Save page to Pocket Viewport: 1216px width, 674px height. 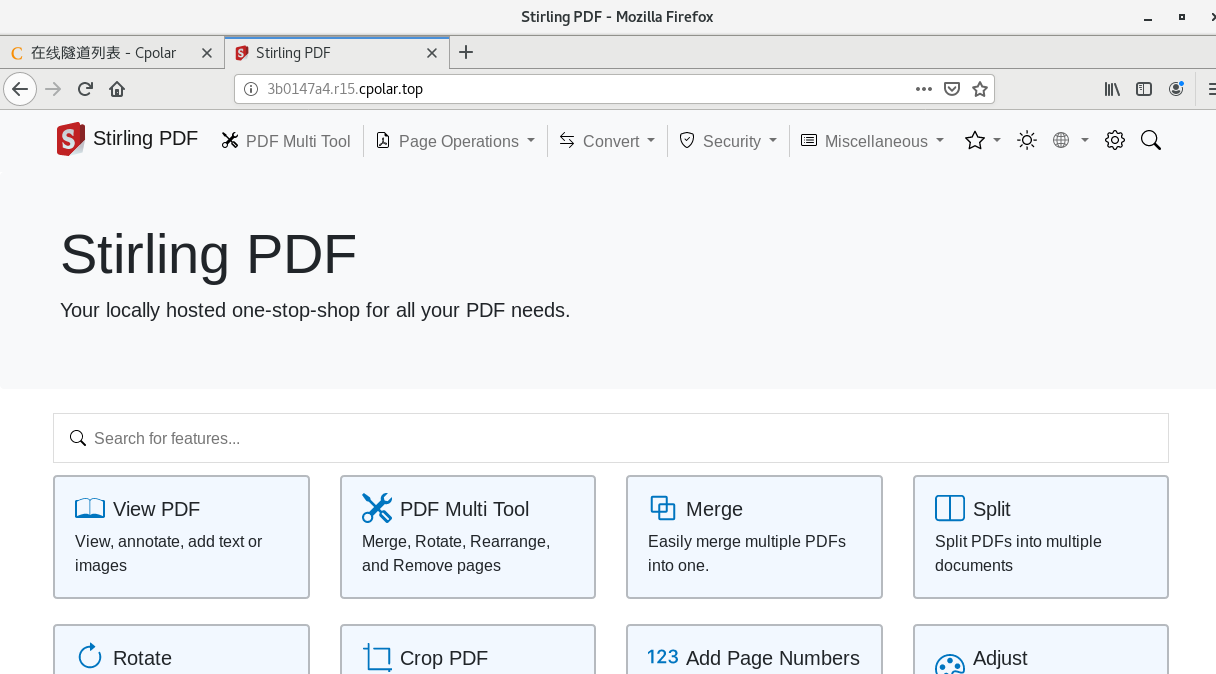click(952, 89)
